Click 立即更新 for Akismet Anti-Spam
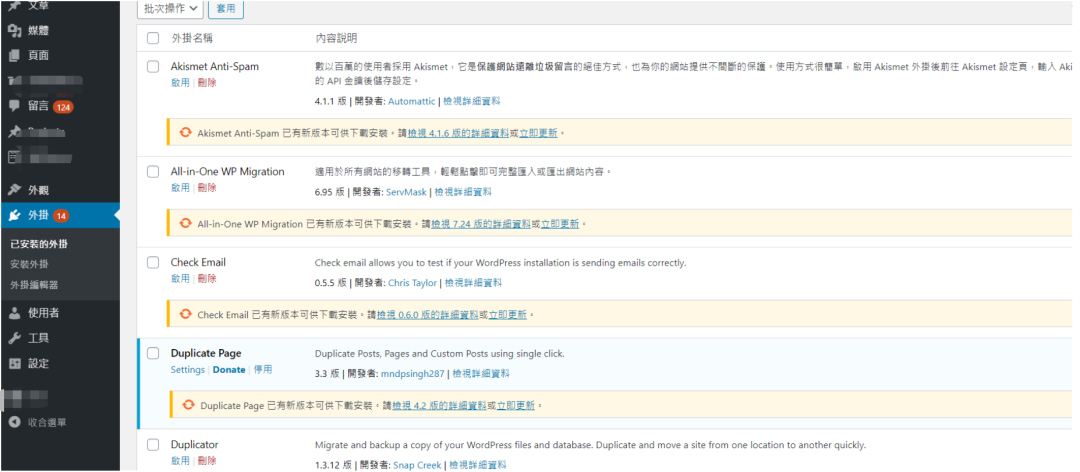This screenshot has width=1080, height=472. [x=538, y=133]
